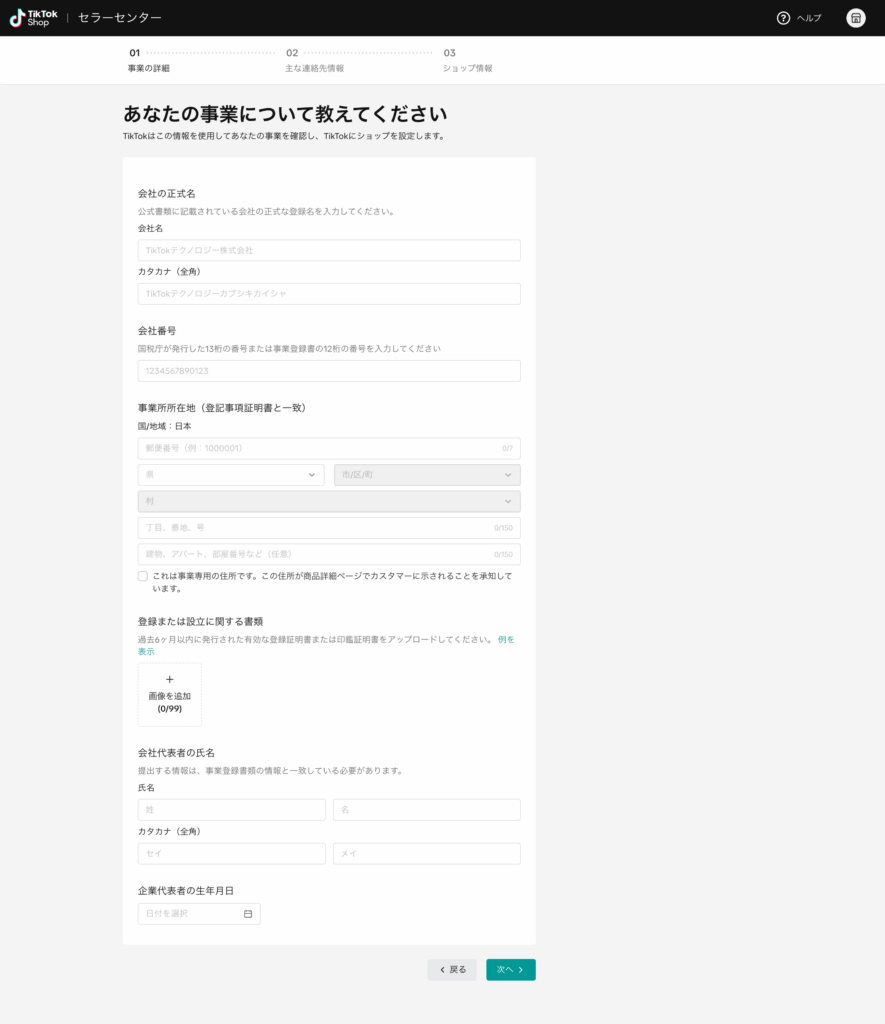Click the 次へ button
Image resolution: width=885 pixels, height=1024 pixels.
[510, 969]
